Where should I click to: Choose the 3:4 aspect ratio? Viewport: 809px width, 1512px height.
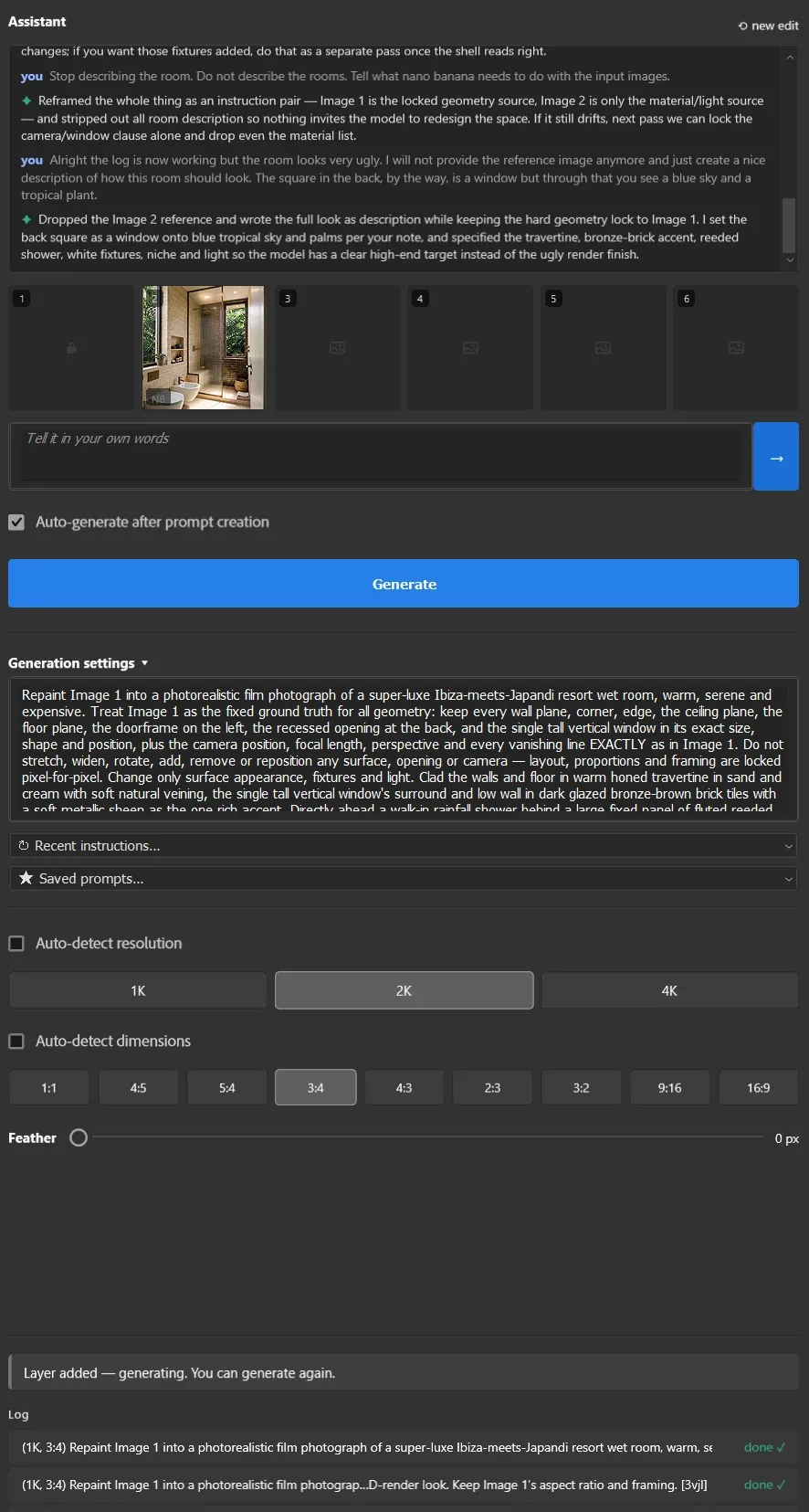[315, 1087]
